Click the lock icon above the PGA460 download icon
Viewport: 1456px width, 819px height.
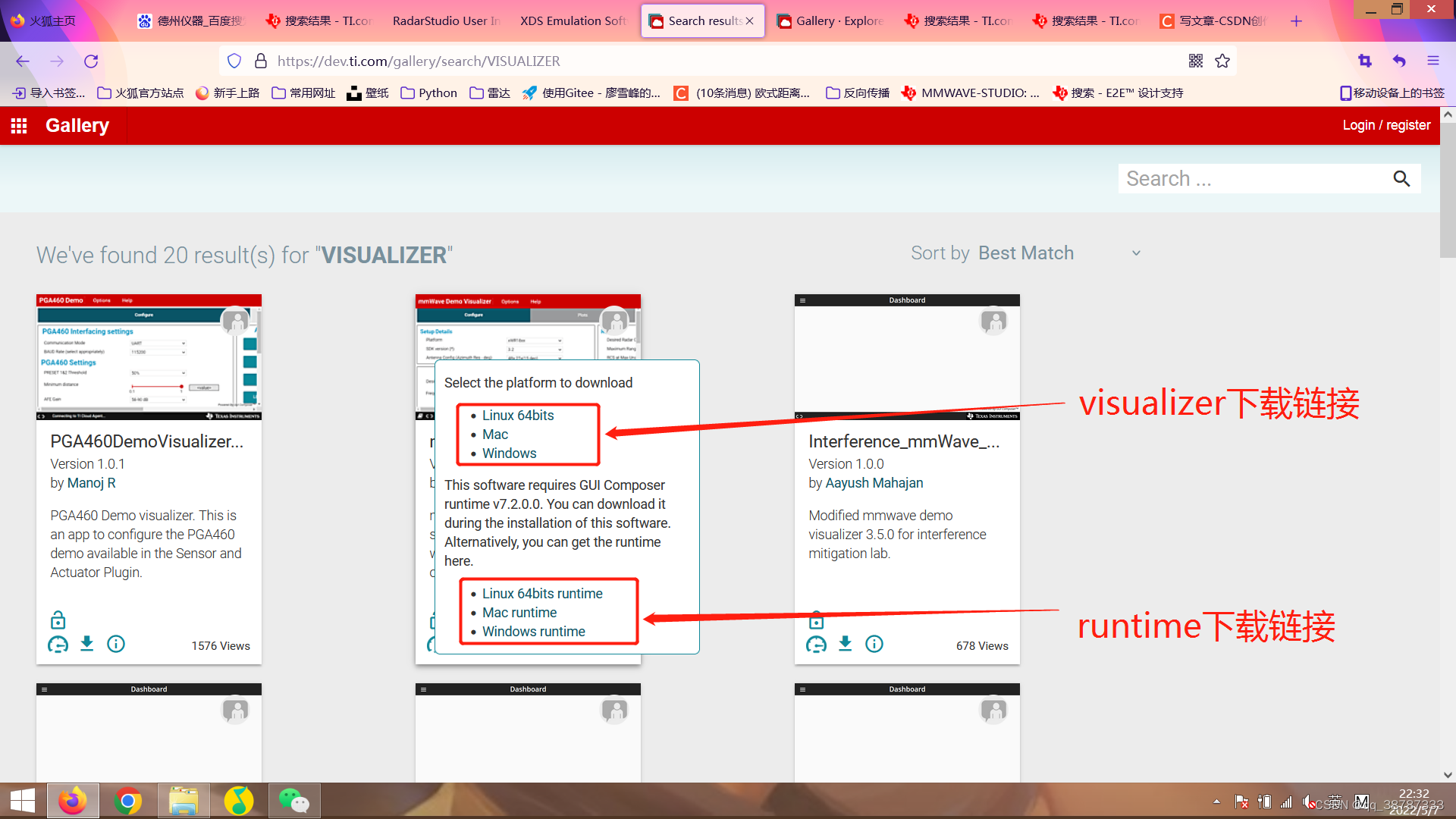[x=58, y=620]
